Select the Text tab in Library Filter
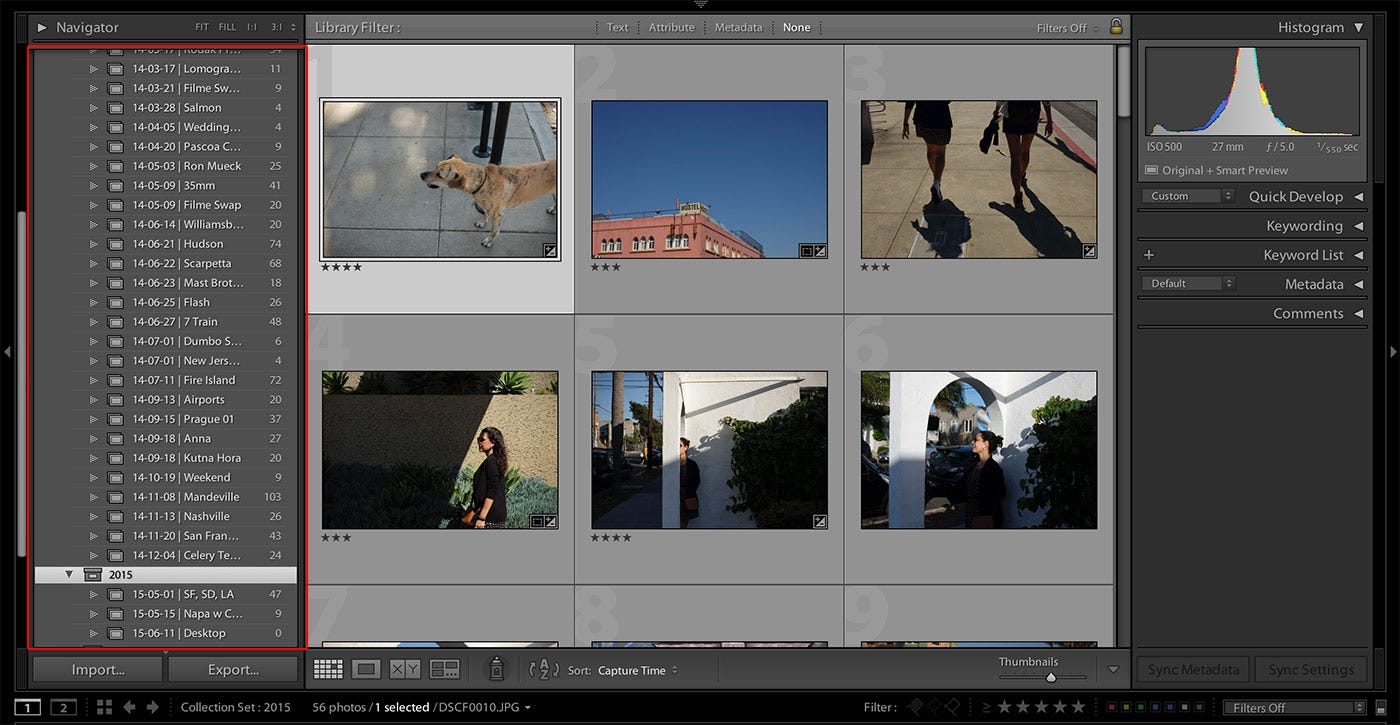Viewport: 1400px width, 725px height. click(618, 27)
